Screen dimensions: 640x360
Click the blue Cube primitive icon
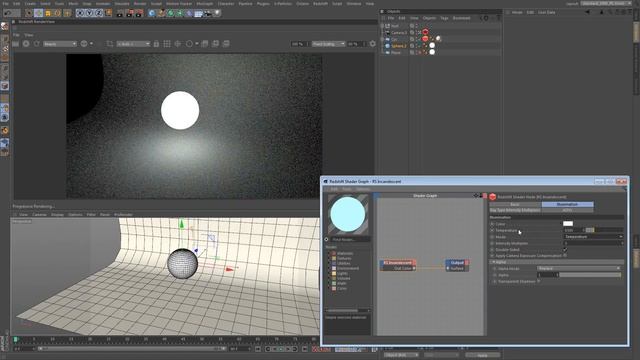(x=152, y=13)
